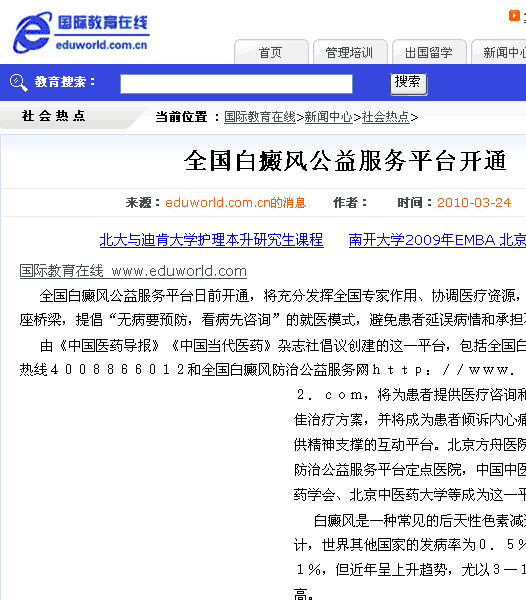Open 北大与迪肯大学护理本升研究生课程 link

tap(212, 240)
